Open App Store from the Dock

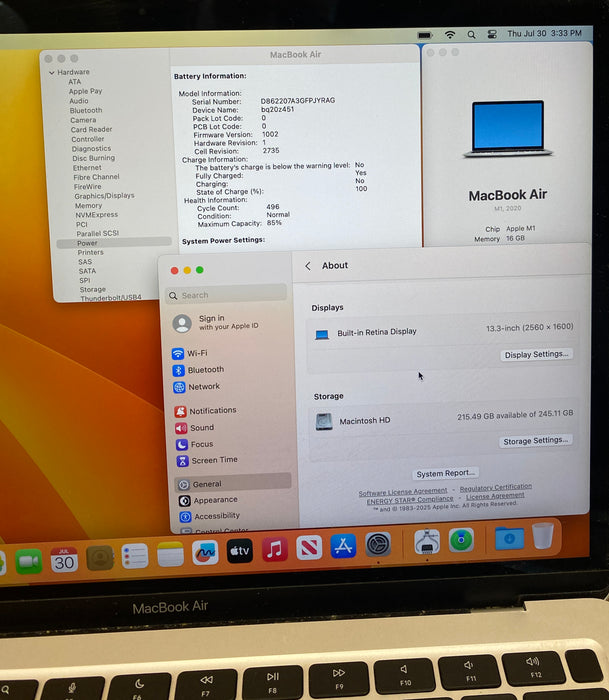343,546
